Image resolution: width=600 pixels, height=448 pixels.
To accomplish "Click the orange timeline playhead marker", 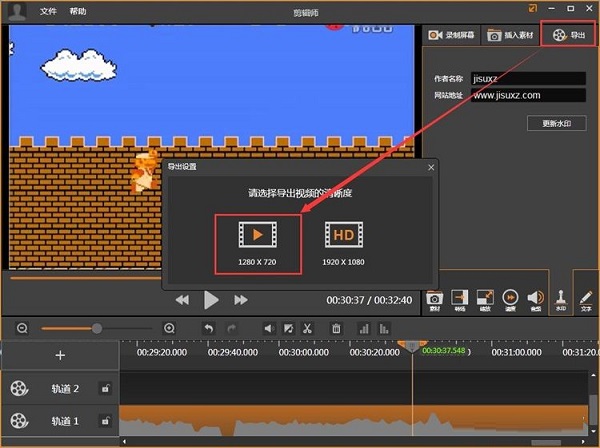I will point(412,345).
